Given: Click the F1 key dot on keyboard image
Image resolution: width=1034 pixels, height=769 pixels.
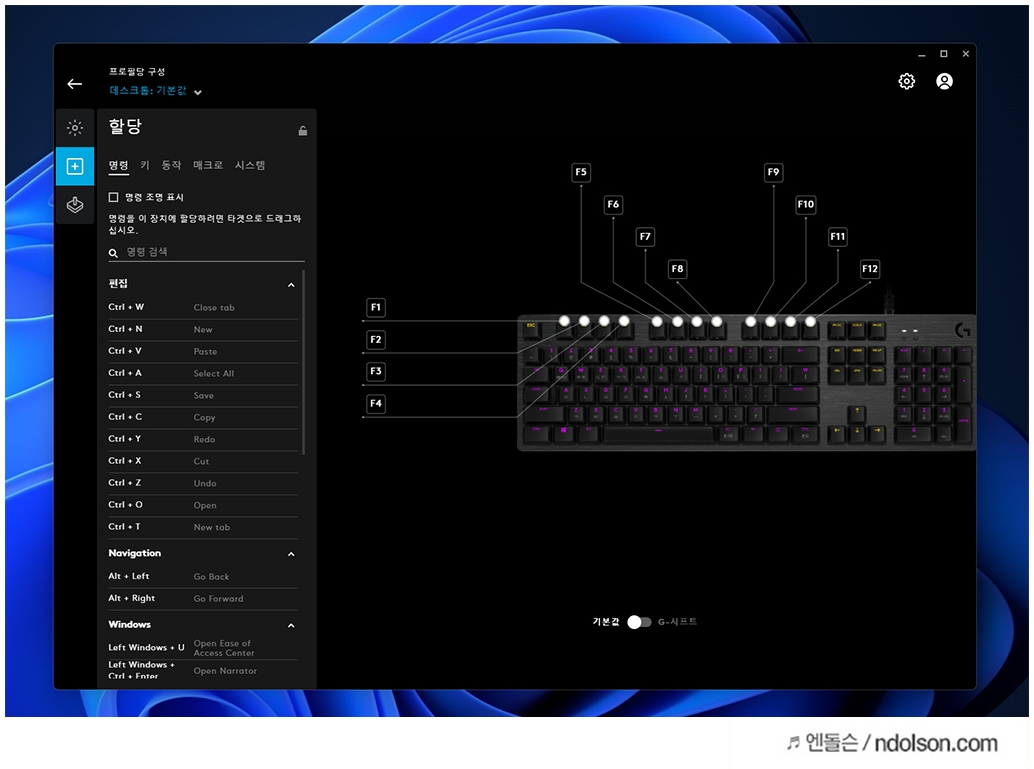Looking at the screenshot, I should click(x=564, y=321).
